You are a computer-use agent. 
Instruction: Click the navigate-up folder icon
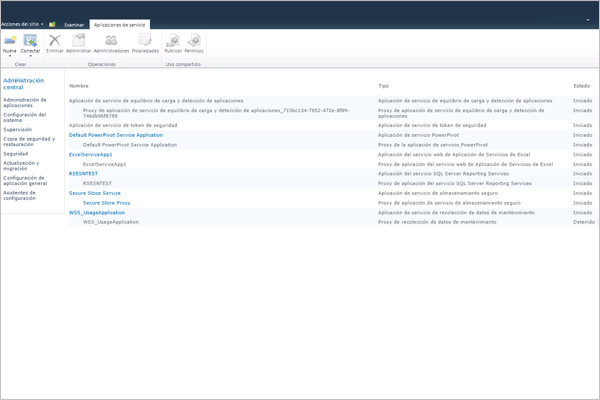[52, 24]
